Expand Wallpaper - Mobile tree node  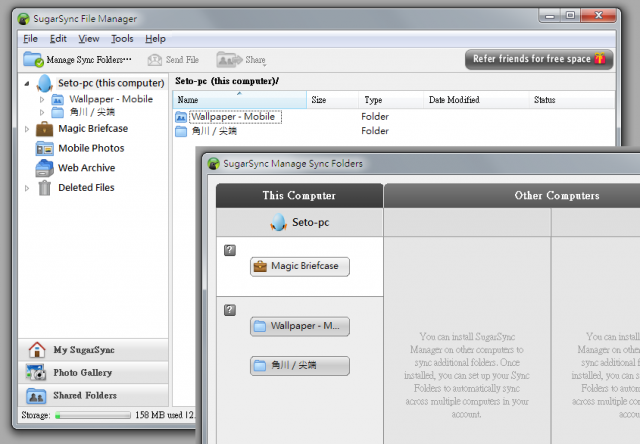[42, 99]
